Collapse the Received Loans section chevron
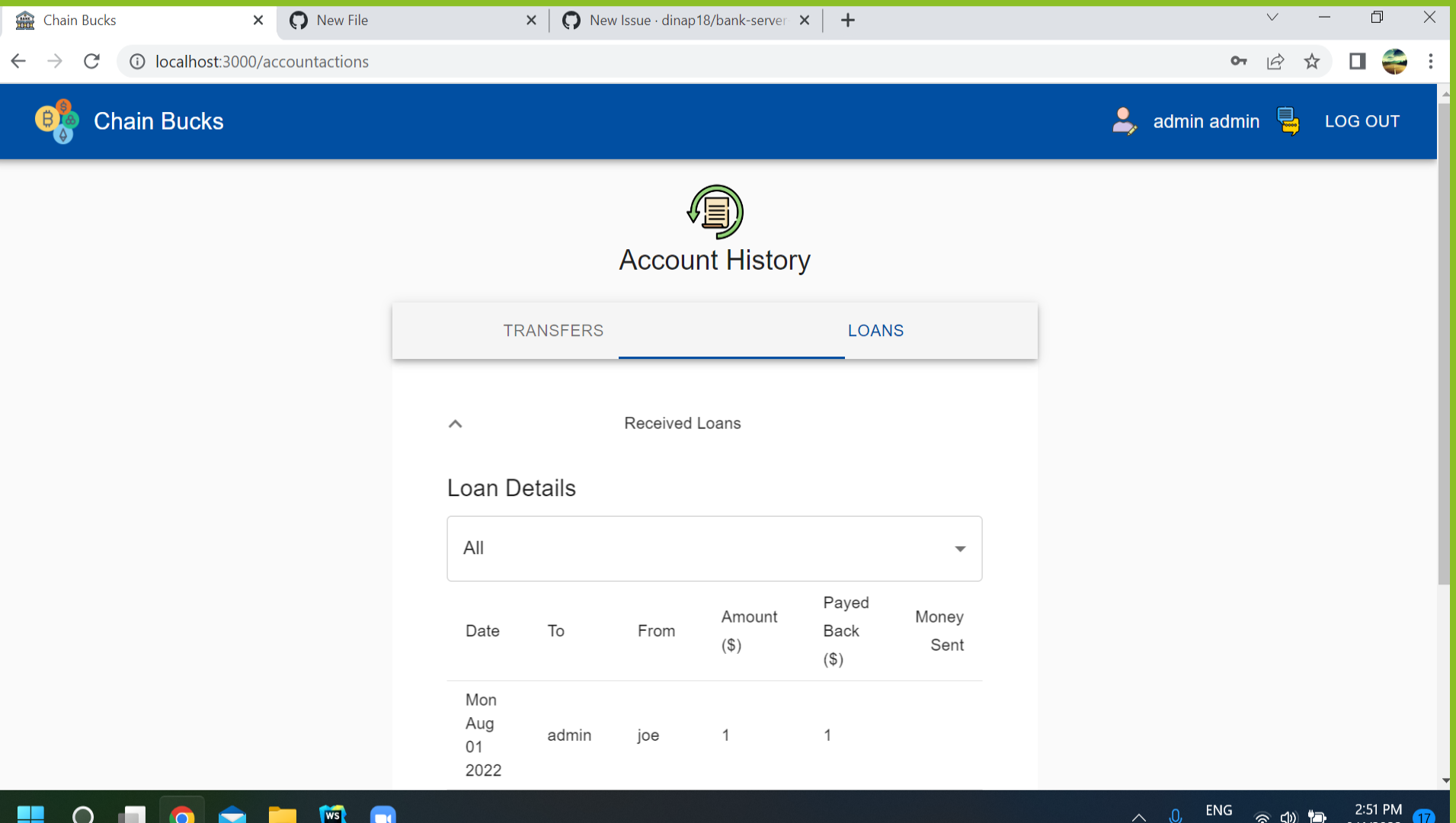 pyautogui.click(x=455, y=424)
